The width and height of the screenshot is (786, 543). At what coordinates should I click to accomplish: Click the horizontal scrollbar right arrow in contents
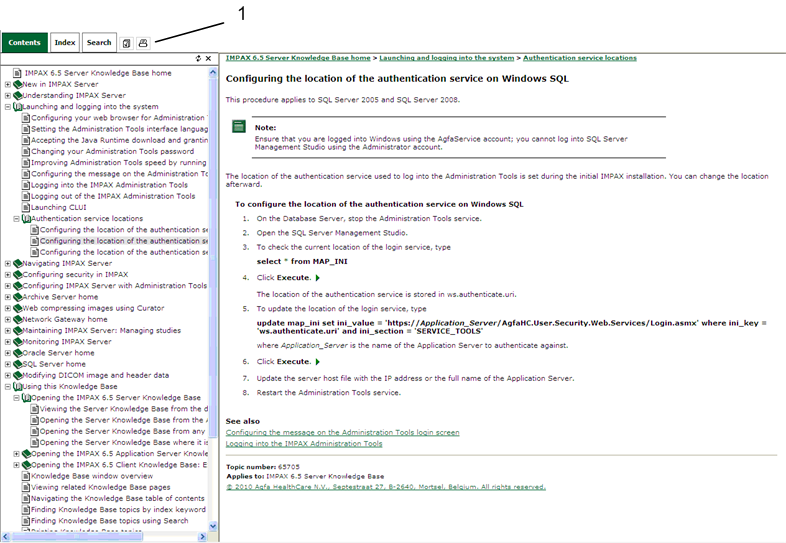[202, 537]
